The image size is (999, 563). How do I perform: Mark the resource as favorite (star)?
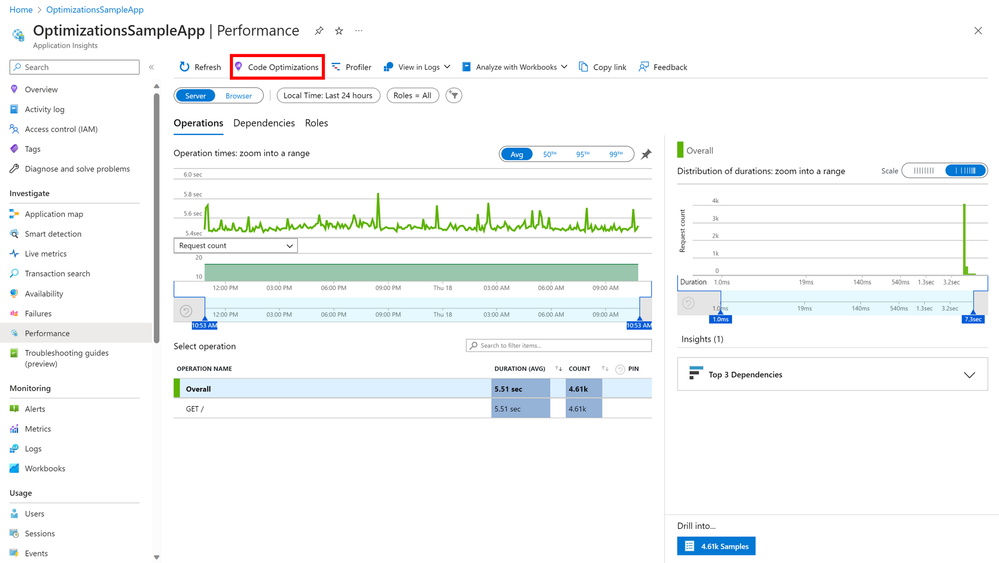(x=339, y=31)
